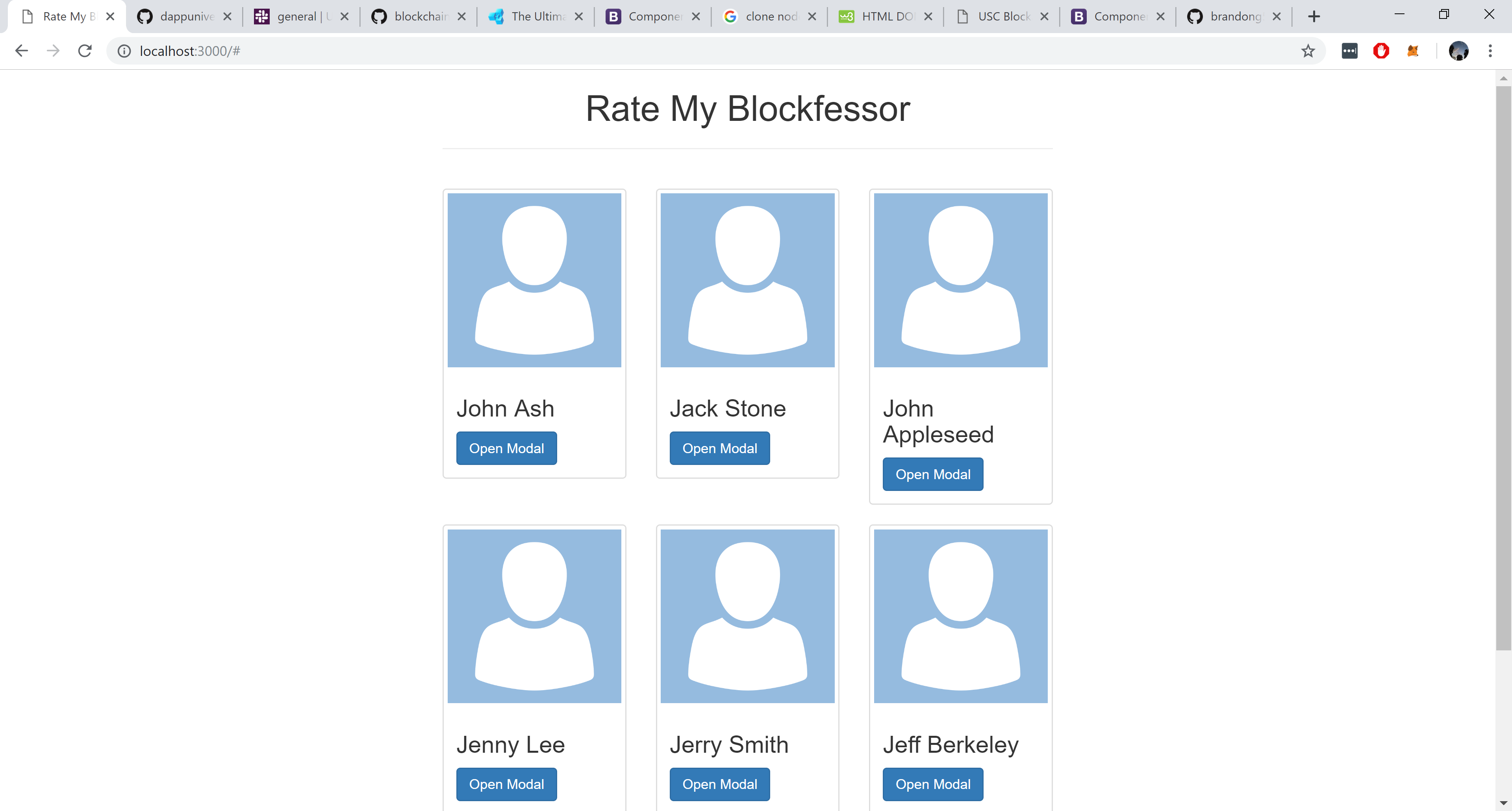Reload the current page

tap(85, 51)
